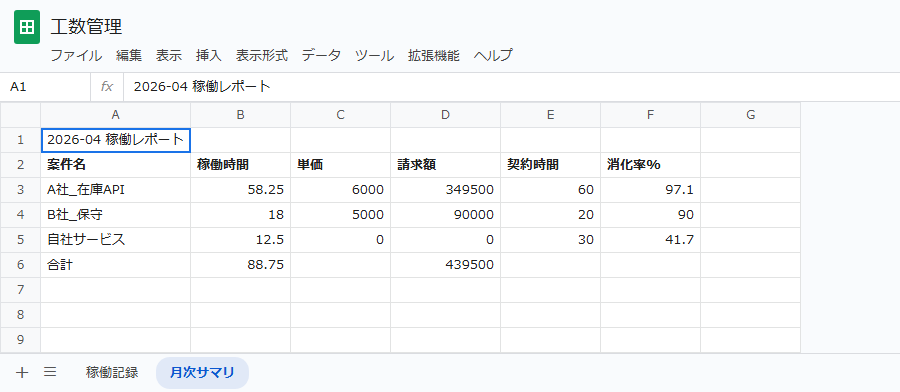Click the formula bar text field
The height and width of the screenshot is (392, 900).
click(x=511, y=87)
